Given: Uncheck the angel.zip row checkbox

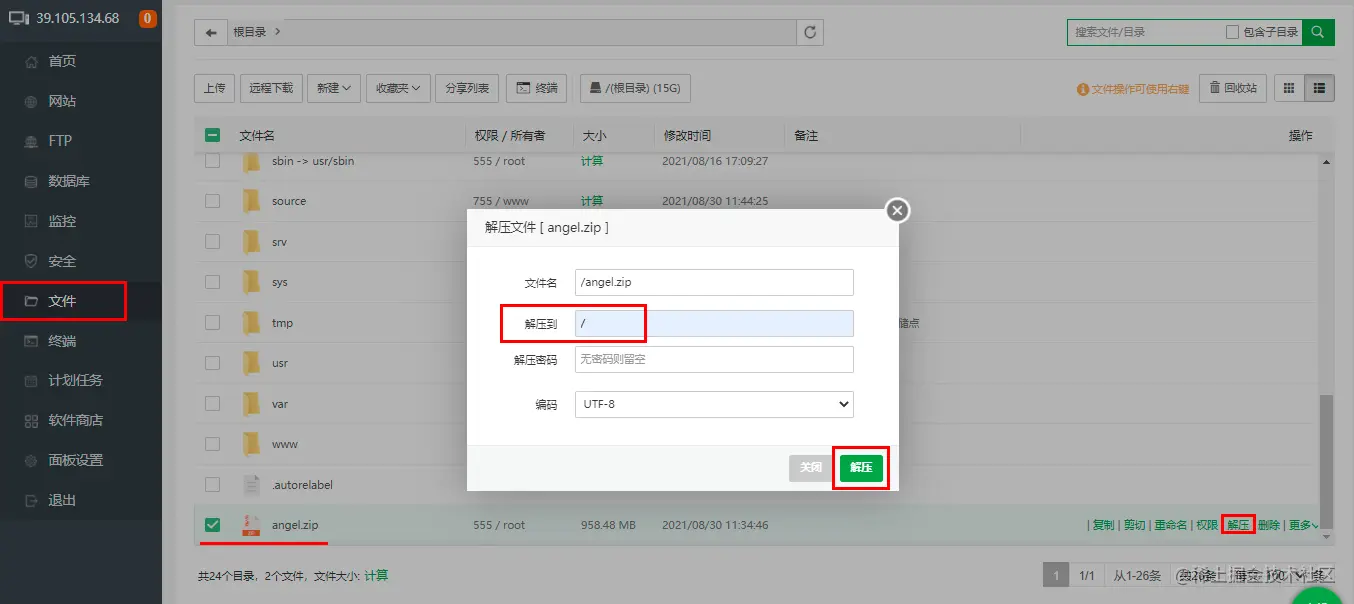Looking at the screenshot, I should coord(212,524).
